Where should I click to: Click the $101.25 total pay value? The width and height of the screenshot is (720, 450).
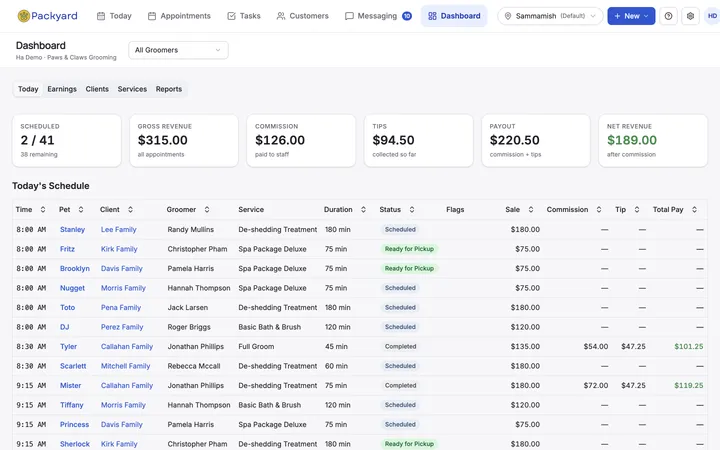[688, 347]
